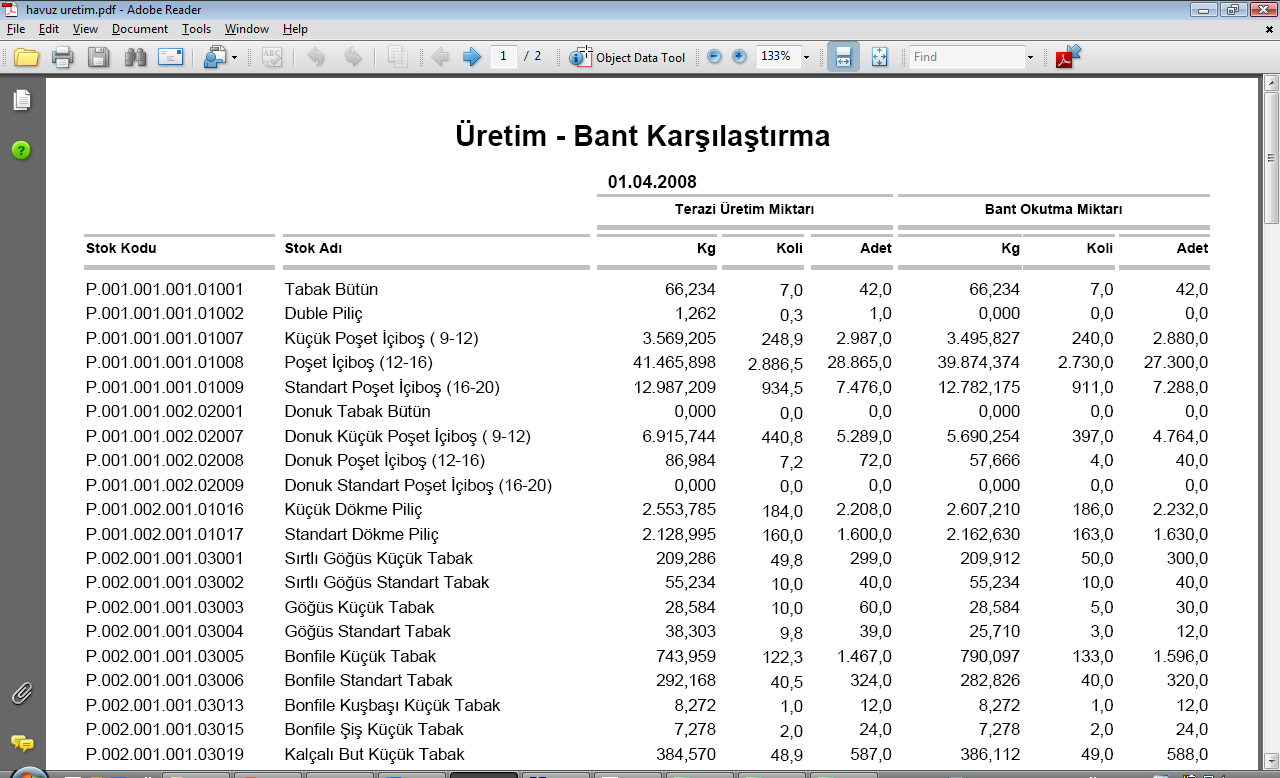Click the Undo arrow icon
The image size is (1280, 778).
[316, 57]
